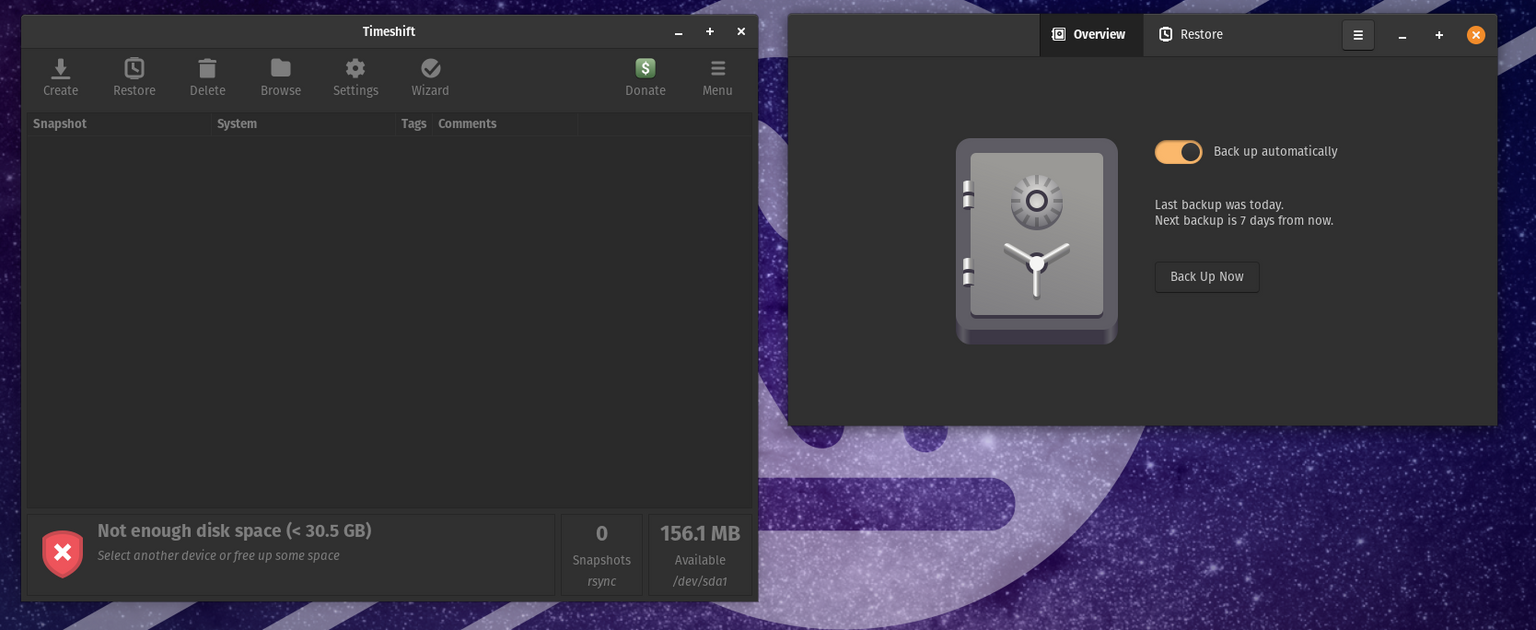This screenshot has height=630, width=1536.
Task: Open the Browse folder icon
Action: click(x=280, y=69)
